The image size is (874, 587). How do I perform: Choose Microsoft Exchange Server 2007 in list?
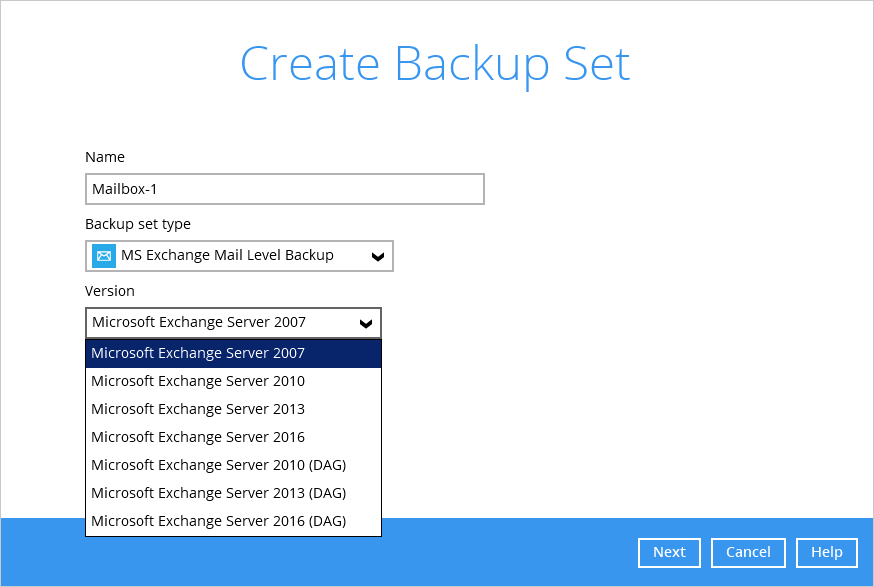234,353
